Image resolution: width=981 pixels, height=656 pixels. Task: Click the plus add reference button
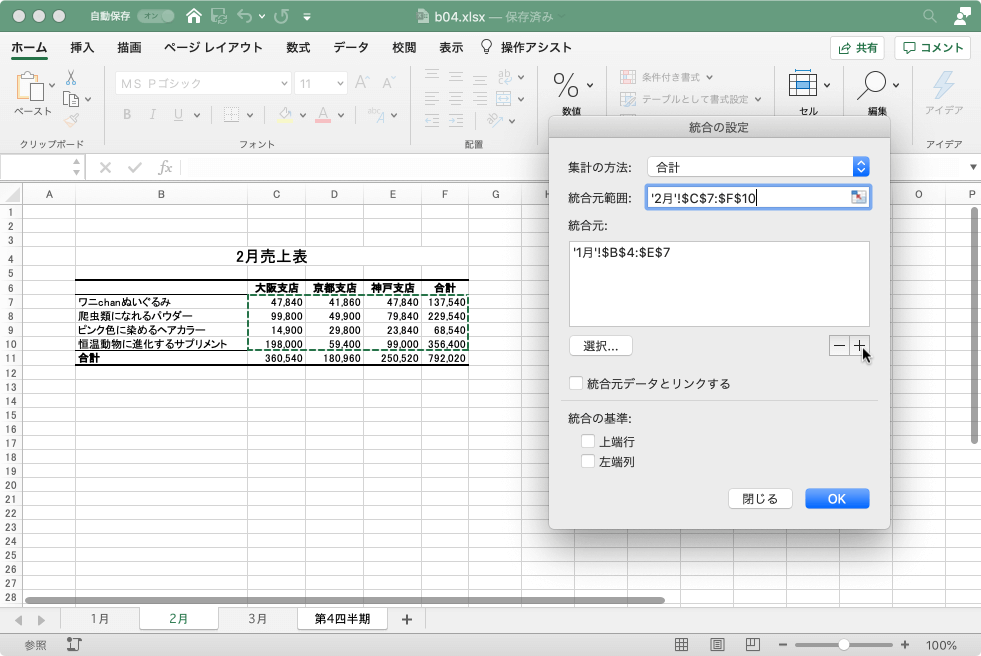(859, 346)
